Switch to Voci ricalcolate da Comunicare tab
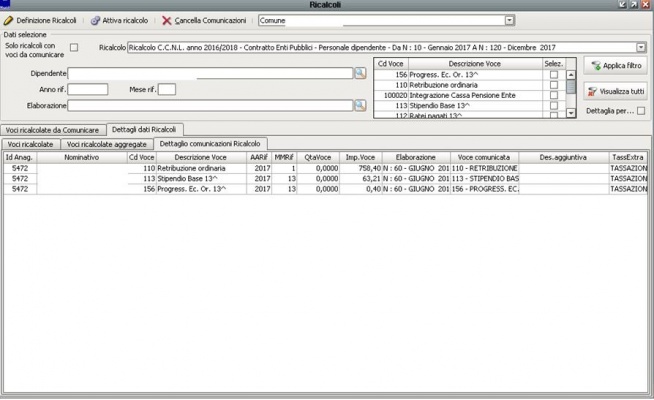This screenshot has height=400, width=654. click(52, 130)
